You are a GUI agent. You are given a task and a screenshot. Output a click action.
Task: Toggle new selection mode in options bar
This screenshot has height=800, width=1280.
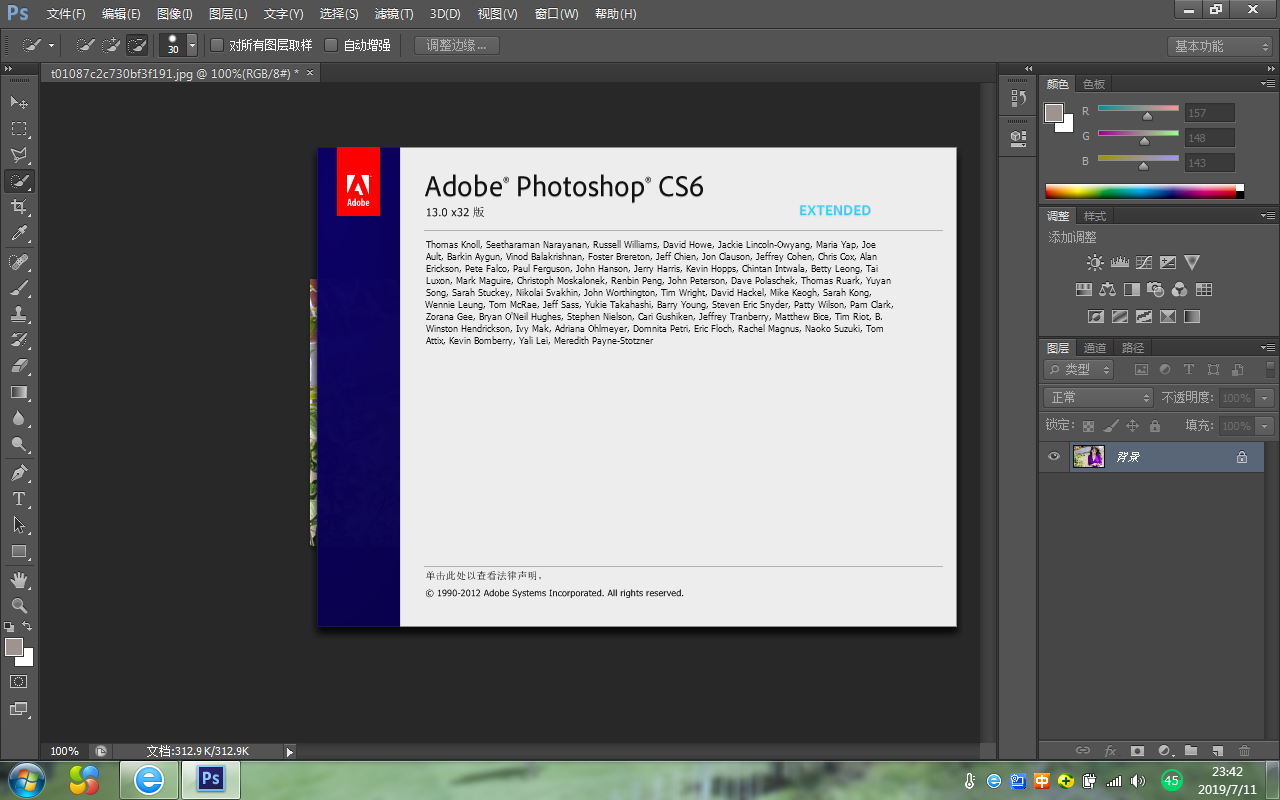click(x=86, y=45)
